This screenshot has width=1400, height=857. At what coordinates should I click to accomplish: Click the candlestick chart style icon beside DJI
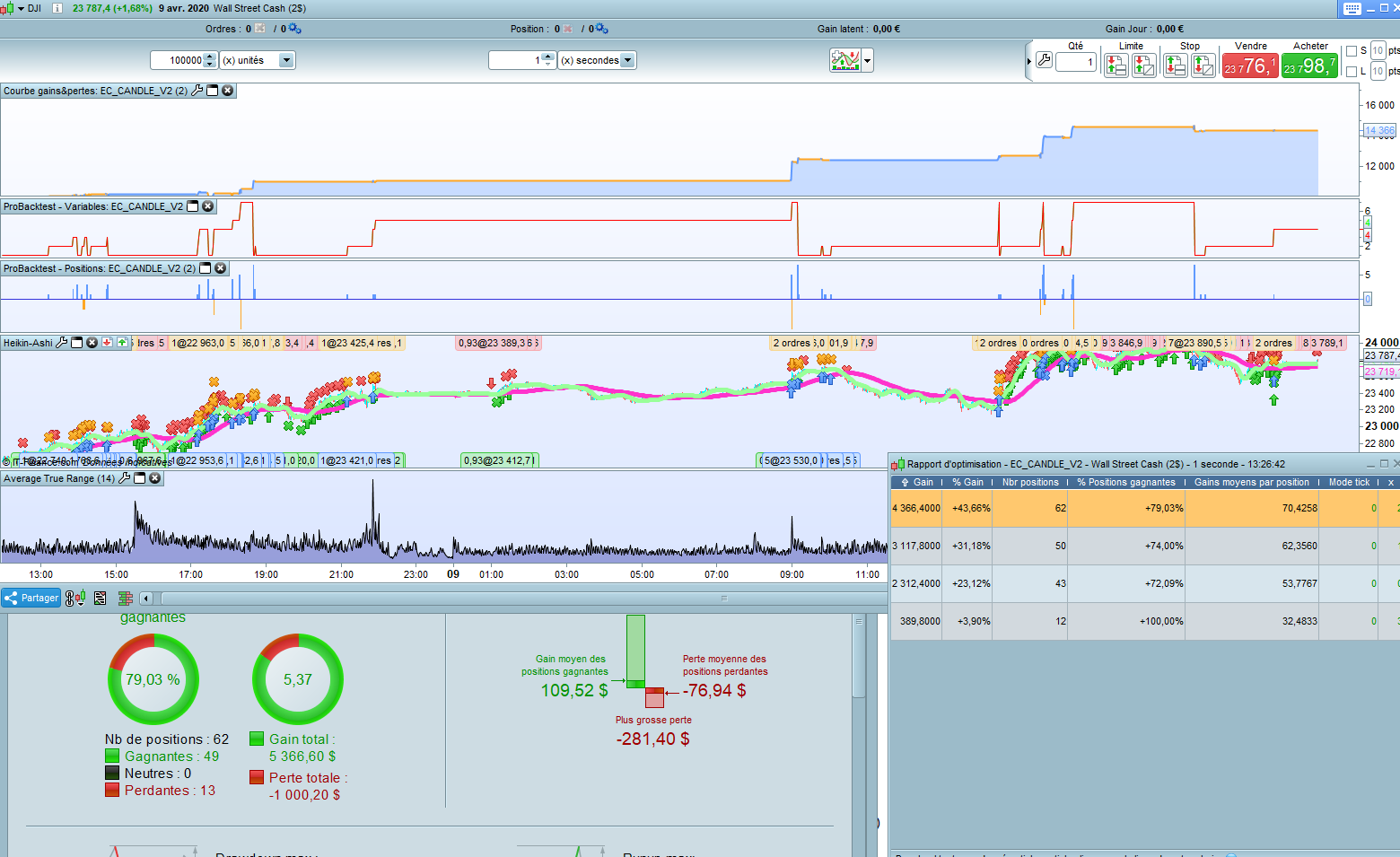point(7,8)
